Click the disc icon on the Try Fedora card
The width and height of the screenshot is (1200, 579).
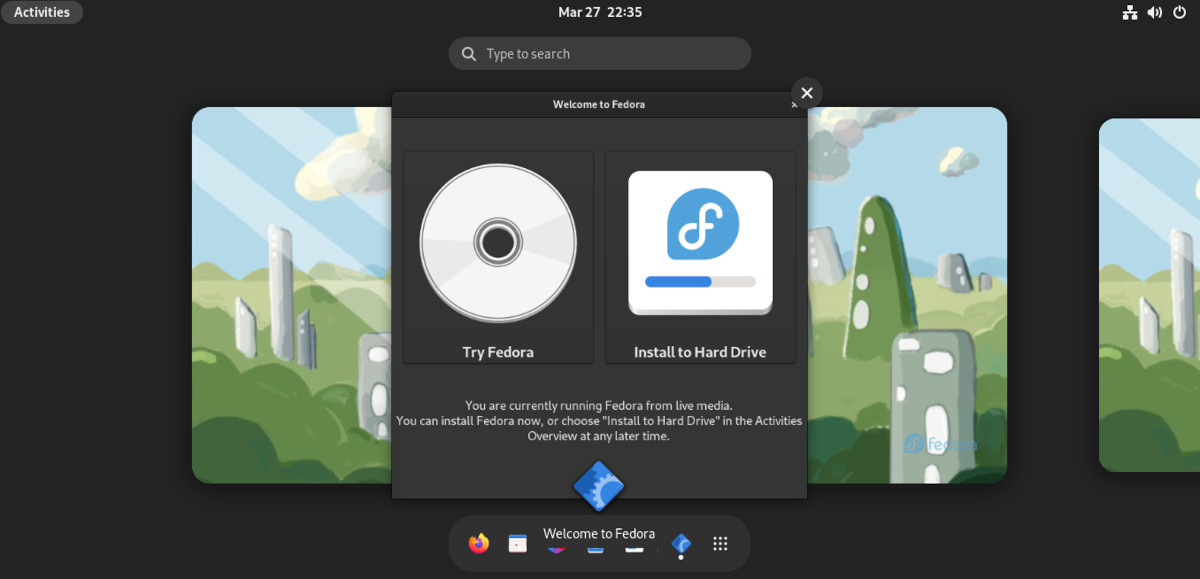point(498,242)
